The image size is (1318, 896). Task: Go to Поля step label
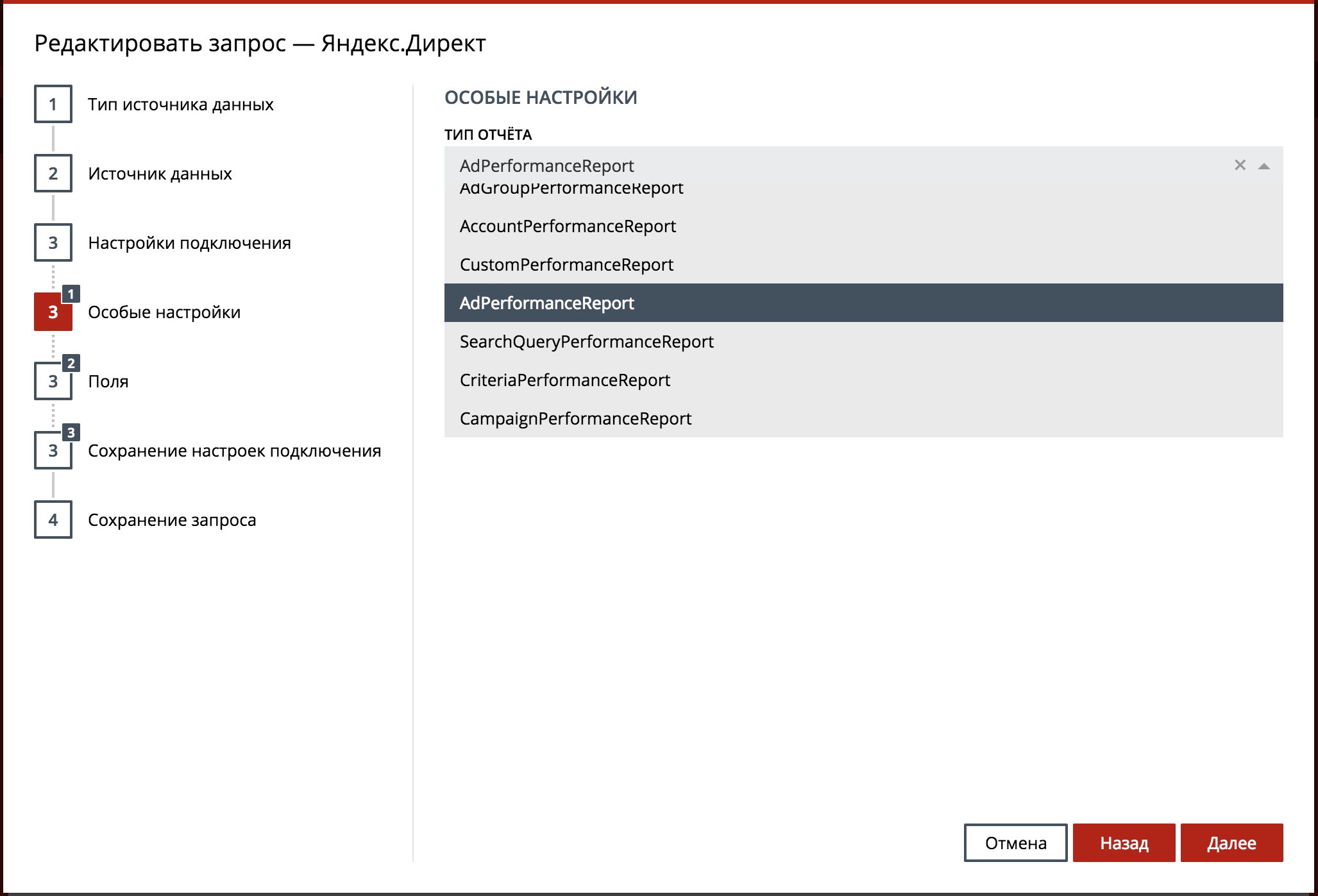pyautogui.click(x=108, y=382)
